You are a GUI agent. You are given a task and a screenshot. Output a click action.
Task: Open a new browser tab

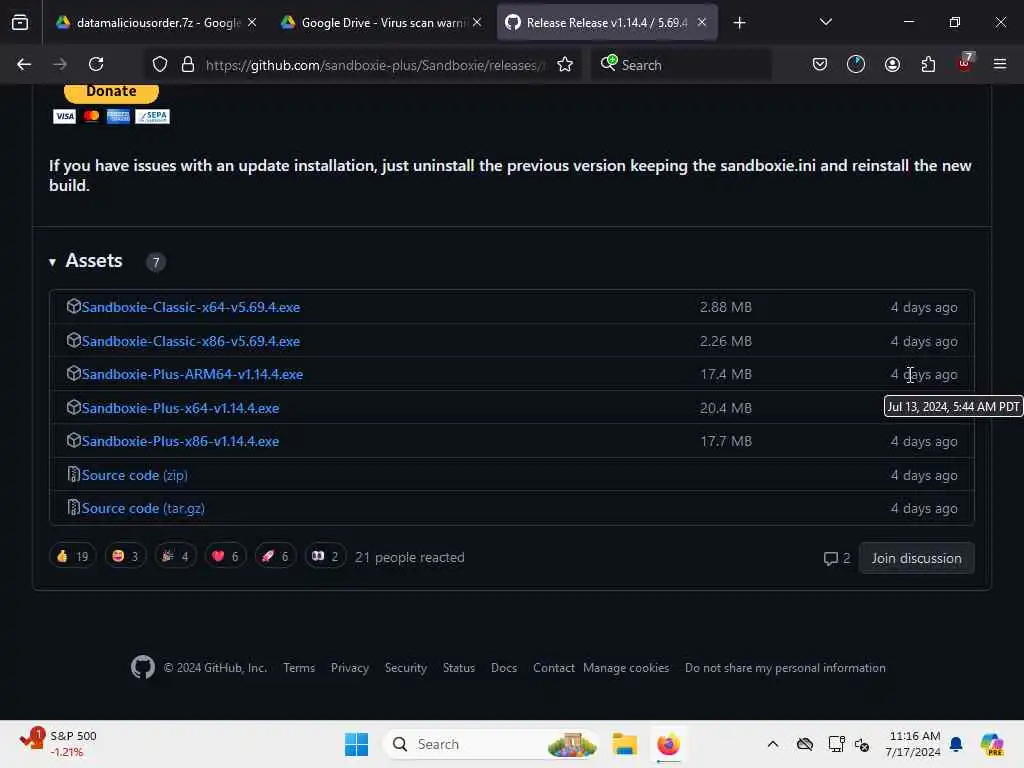[739, 23]
